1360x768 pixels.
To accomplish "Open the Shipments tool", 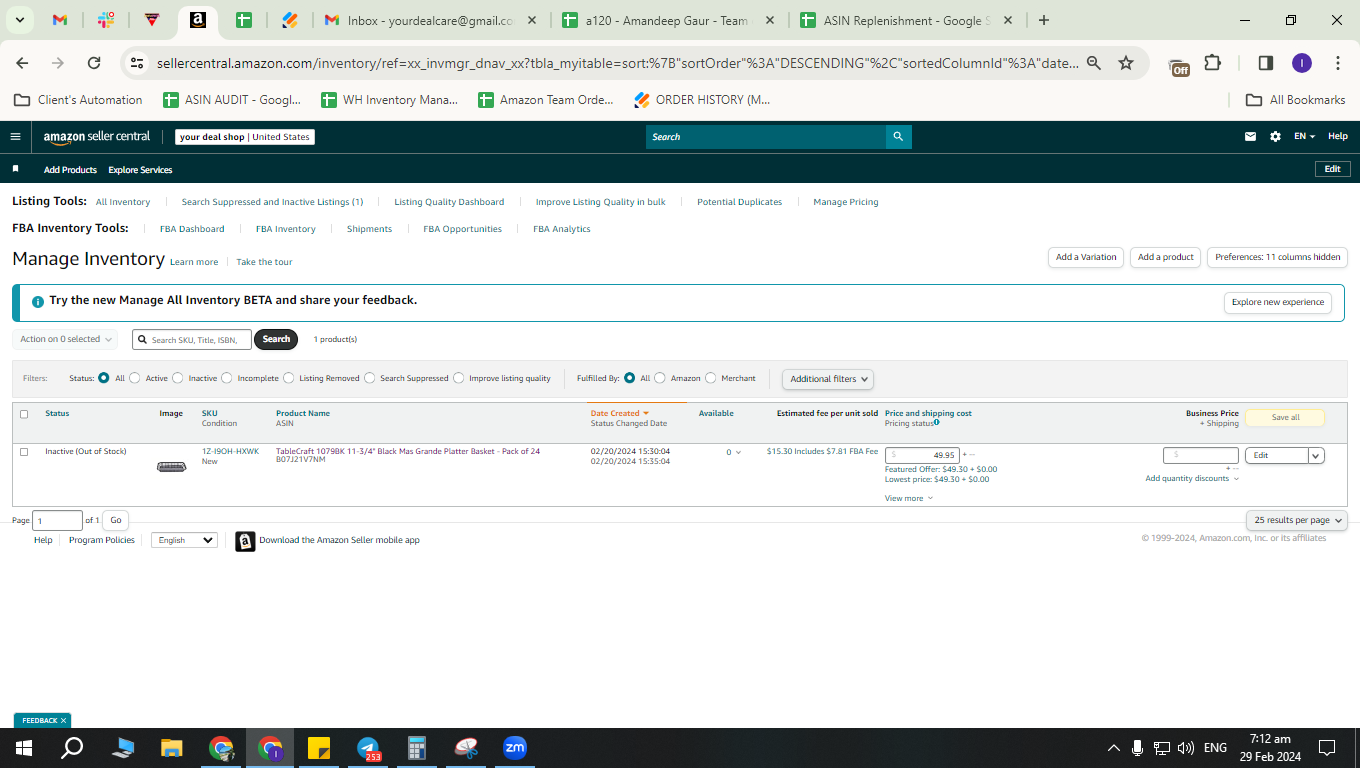I will point(369,229).
